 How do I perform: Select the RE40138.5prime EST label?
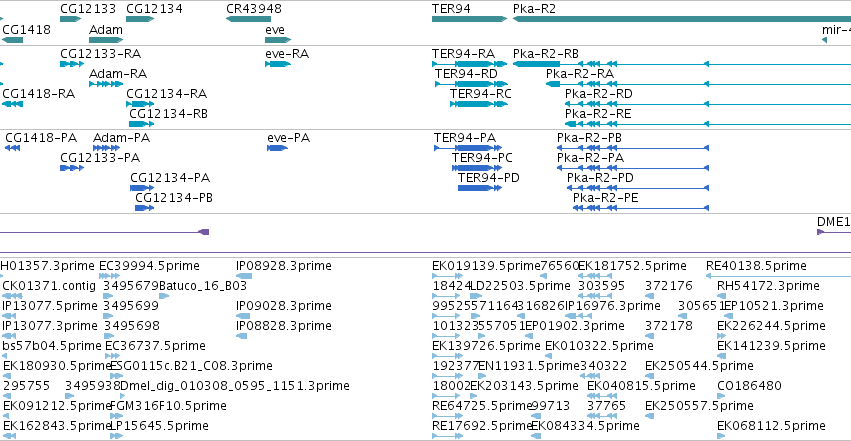756,266
